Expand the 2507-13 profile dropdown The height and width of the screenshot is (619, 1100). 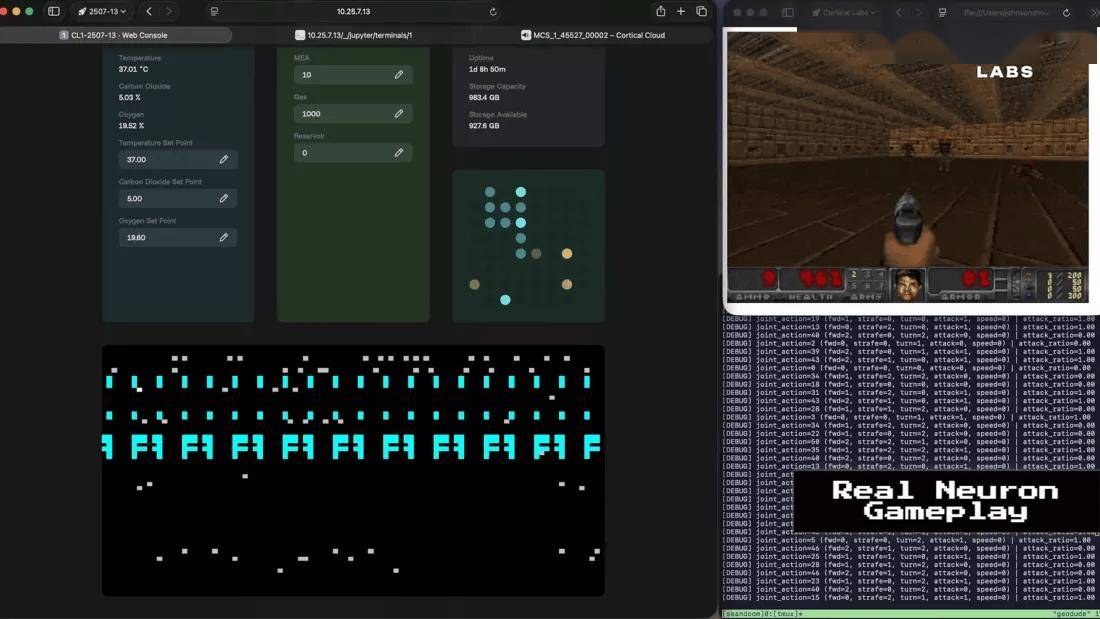(103, 11)
